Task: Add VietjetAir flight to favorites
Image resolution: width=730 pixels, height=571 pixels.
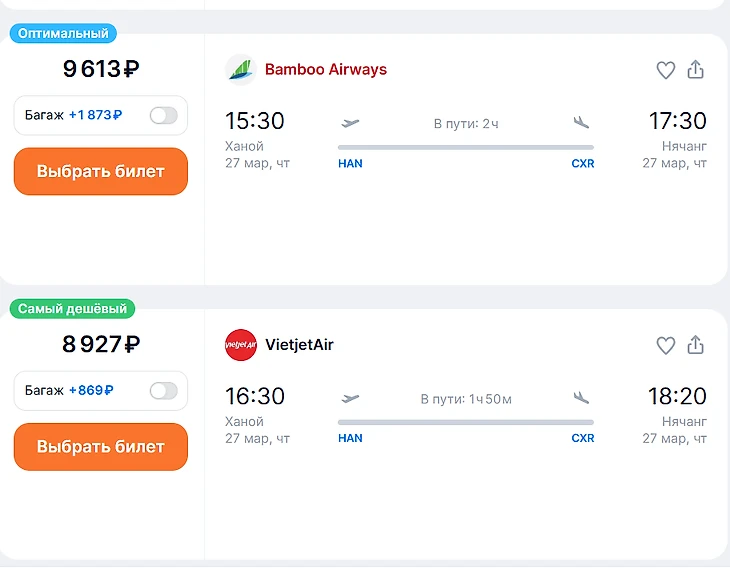Action: click(665, 345)
